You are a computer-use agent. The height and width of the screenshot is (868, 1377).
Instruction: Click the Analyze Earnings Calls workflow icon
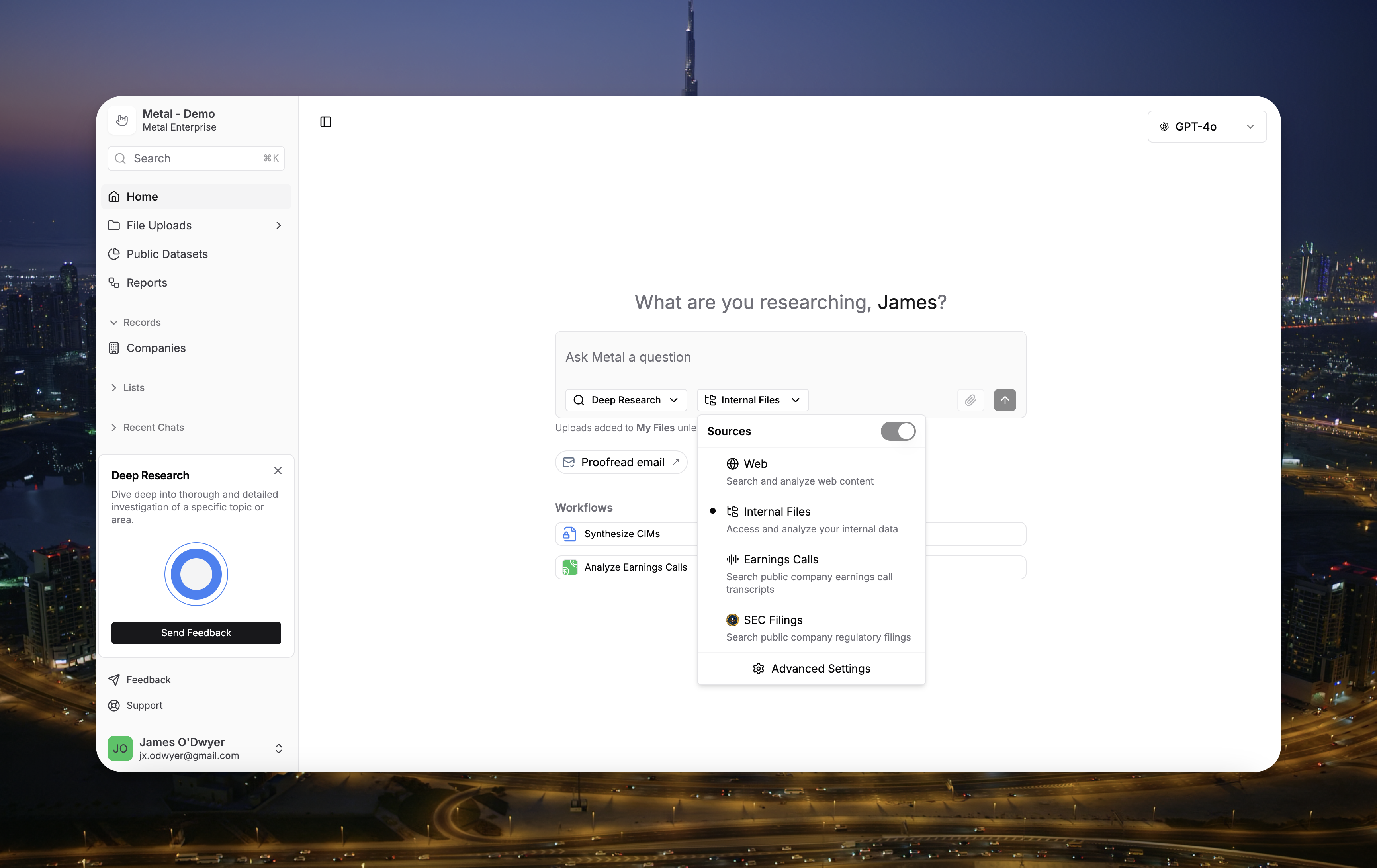[x=569, y=567]
